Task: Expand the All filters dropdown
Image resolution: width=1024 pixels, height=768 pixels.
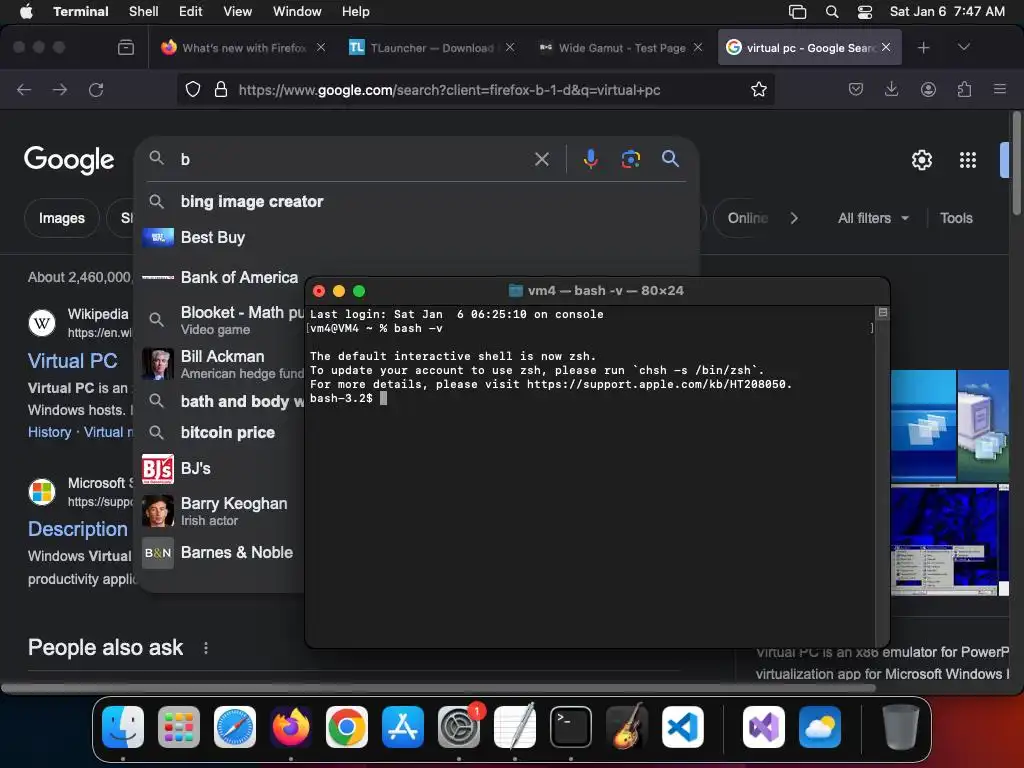Action: [x=874, y=218]
